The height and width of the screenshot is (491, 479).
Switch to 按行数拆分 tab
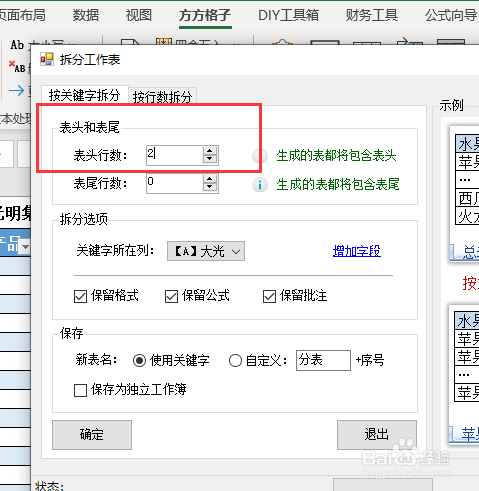163,97
